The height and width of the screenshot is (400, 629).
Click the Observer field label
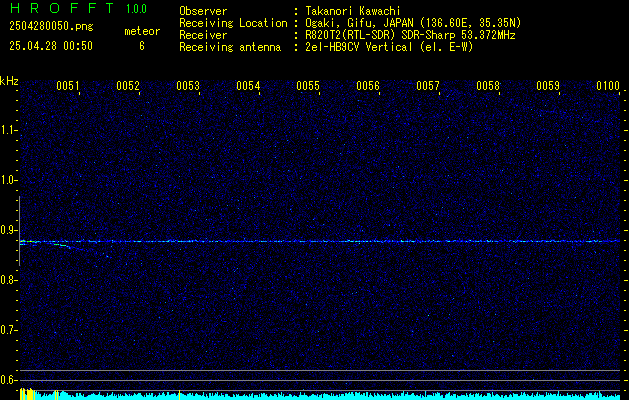(x=203, y=11)
